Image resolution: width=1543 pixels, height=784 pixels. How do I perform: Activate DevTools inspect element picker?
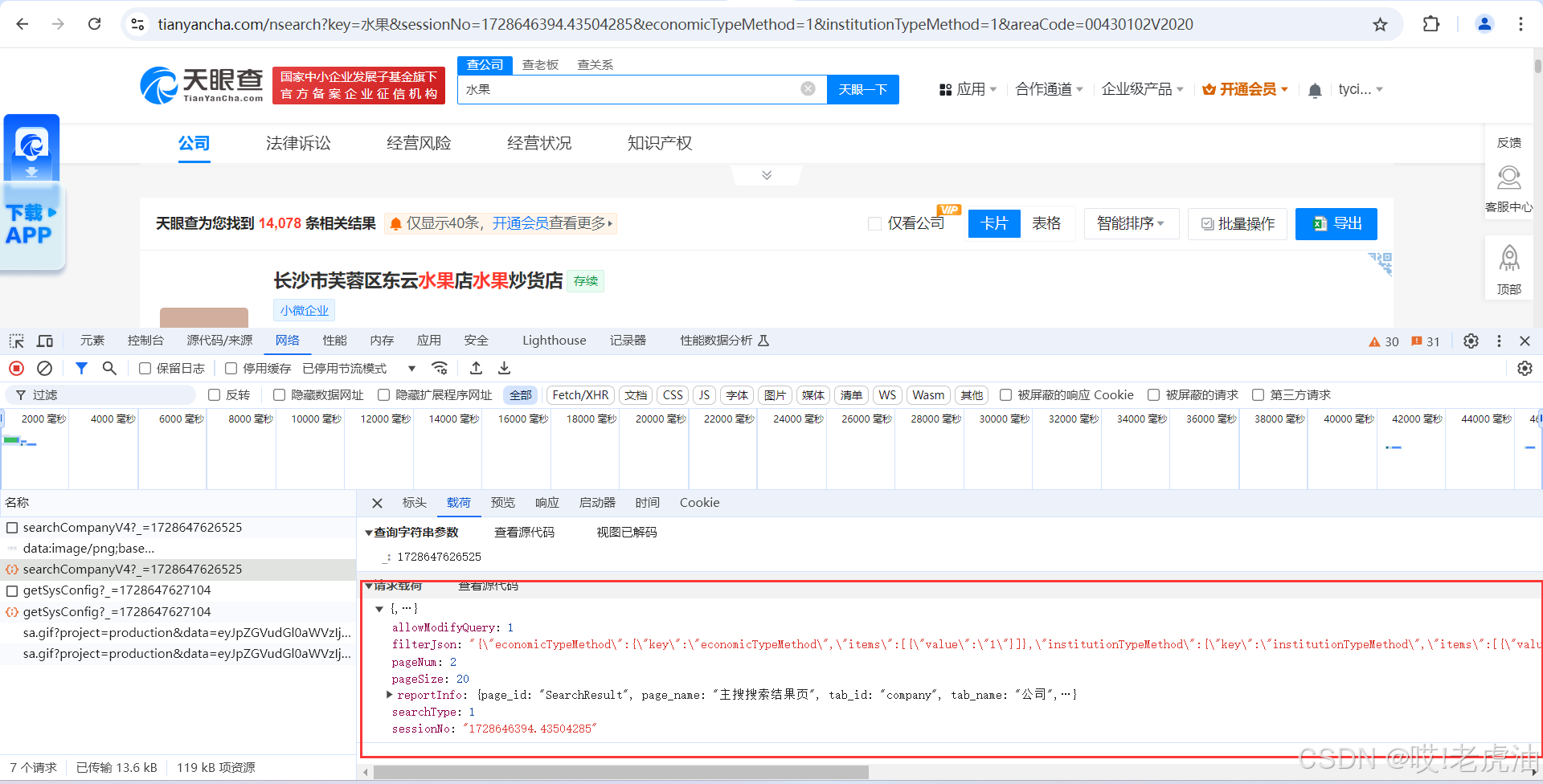(x=17, y=341)
